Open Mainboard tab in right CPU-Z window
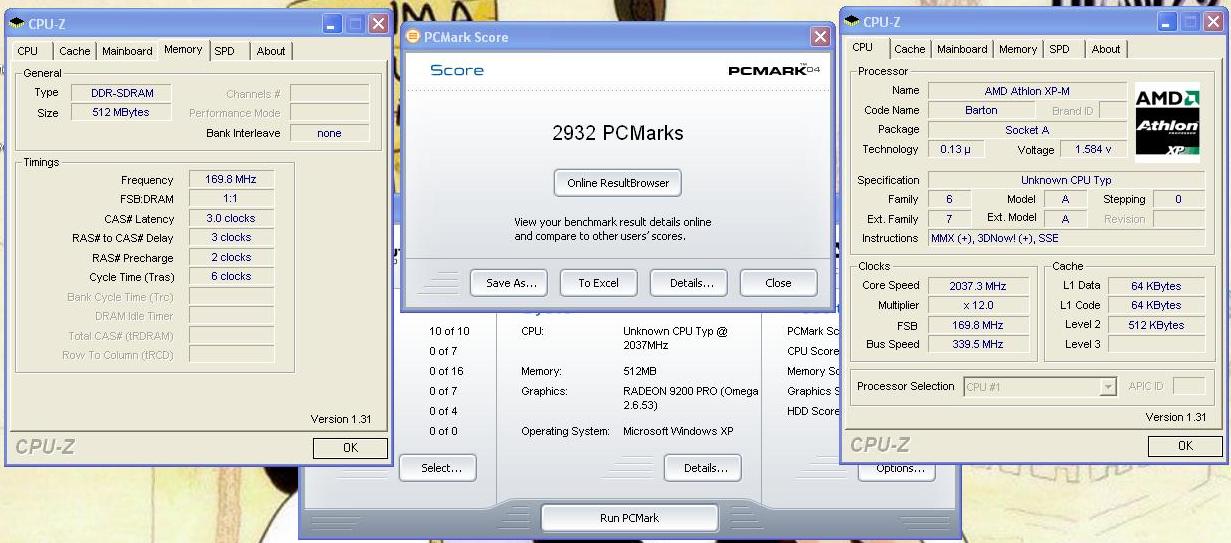 click(x=962, y=49)
